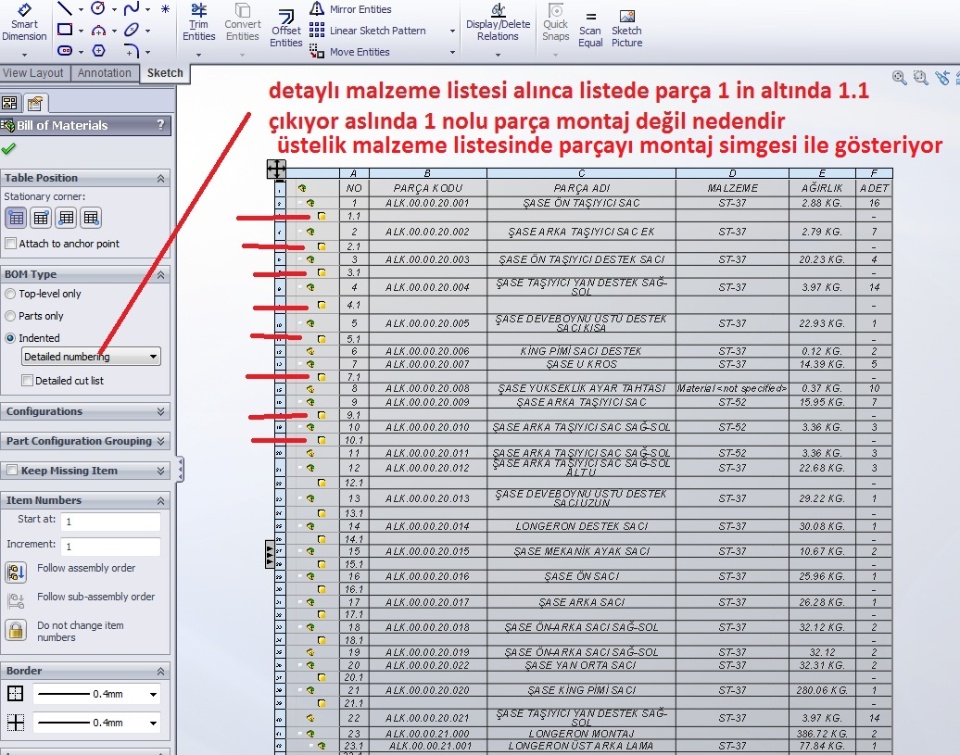This screenshot has width=960, height=755.
Task: Click the Start at input field
Action: 110,522
